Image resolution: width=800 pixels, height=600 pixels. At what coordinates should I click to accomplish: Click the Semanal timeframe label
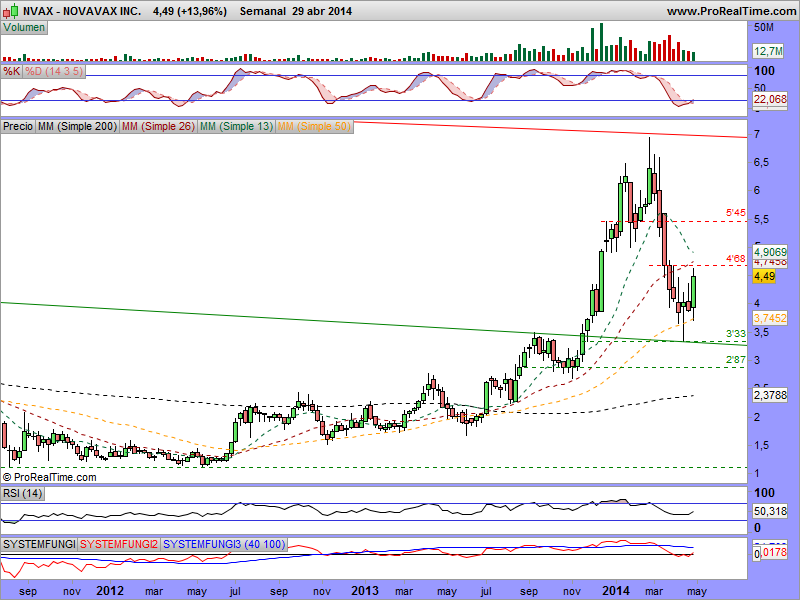263,11
